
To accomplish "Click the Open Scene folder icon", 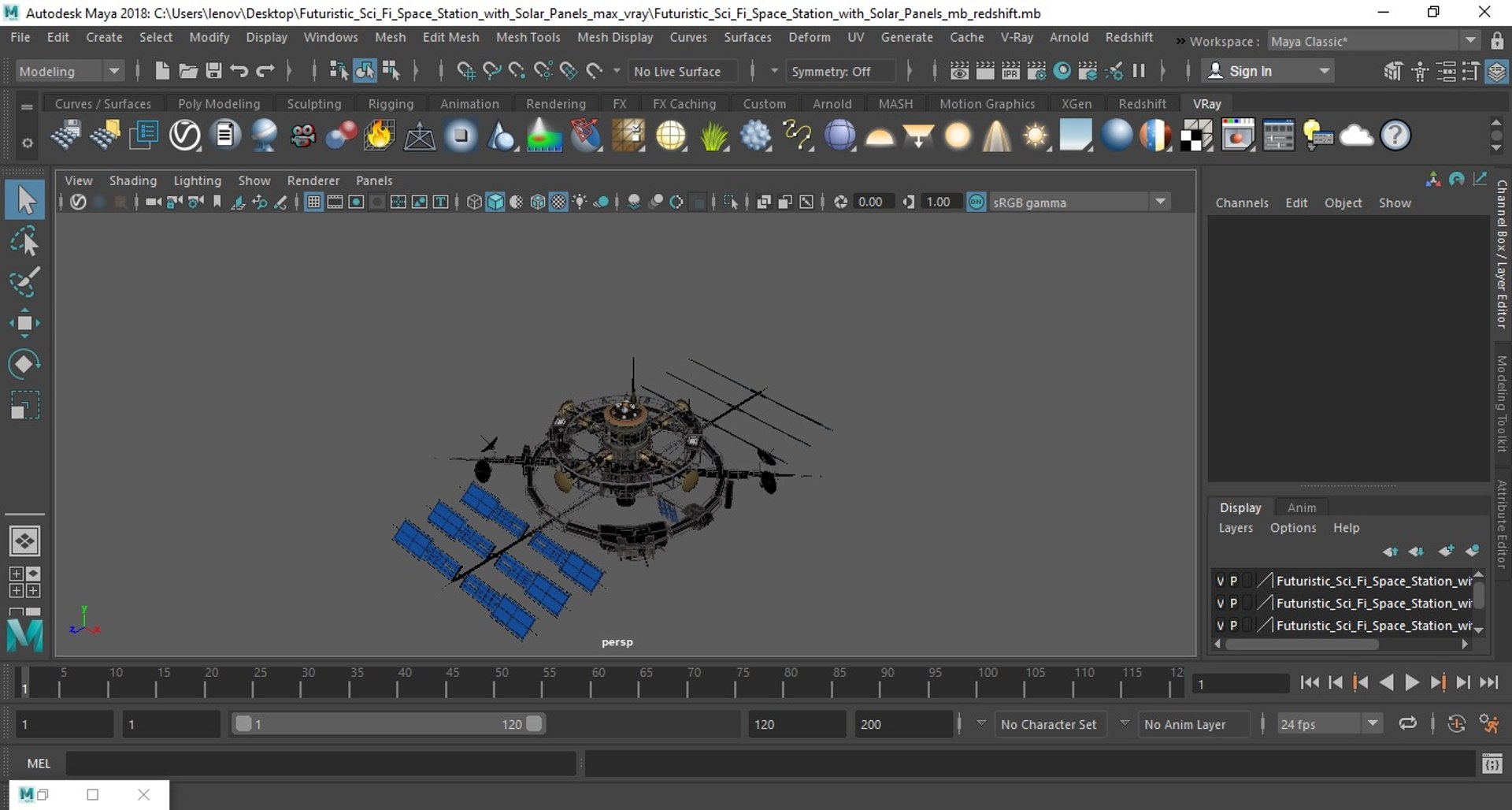I will click(x=187, y=71).
